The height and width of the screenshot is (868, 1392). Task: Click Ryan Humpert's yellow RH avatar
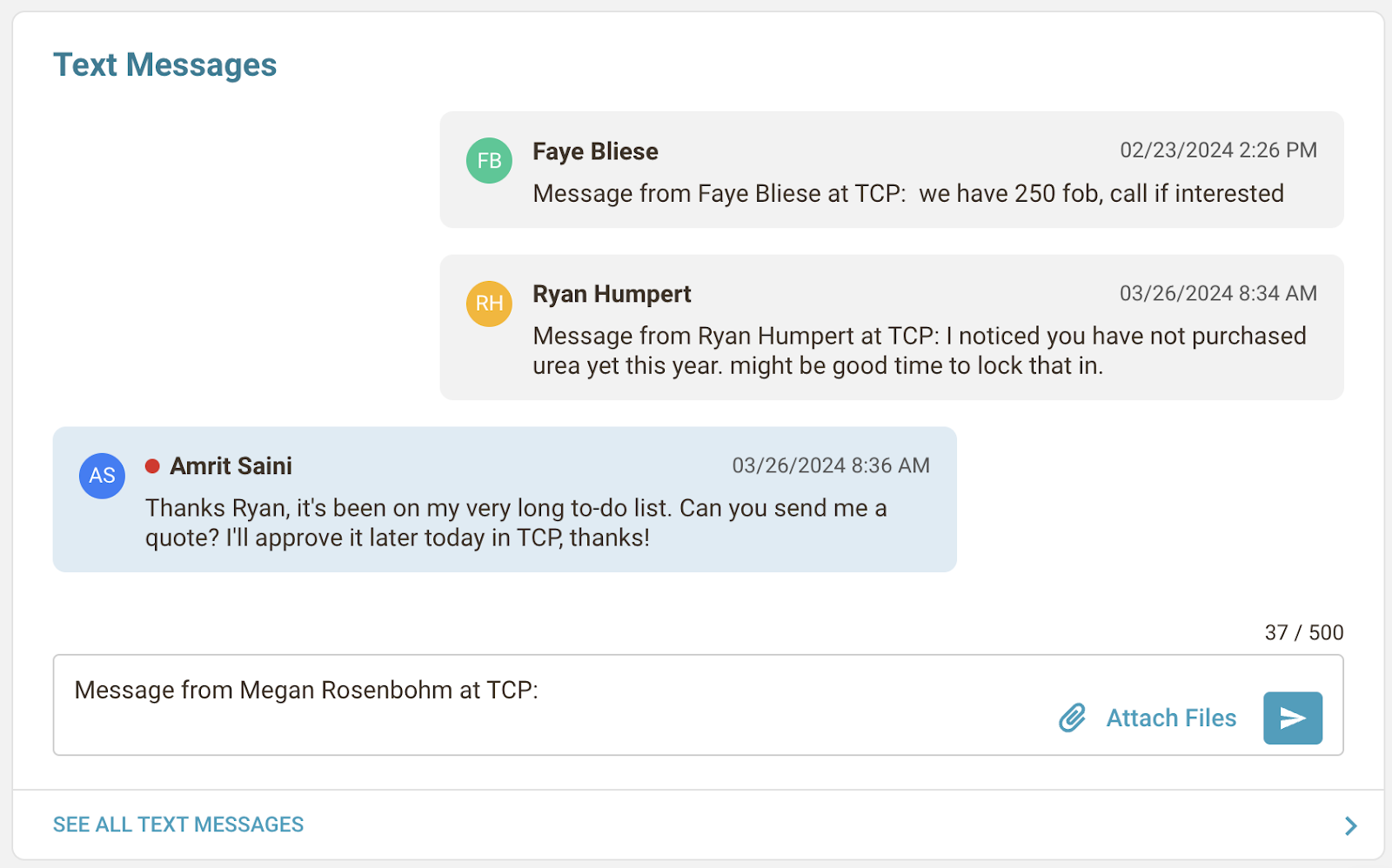[489, 304]
